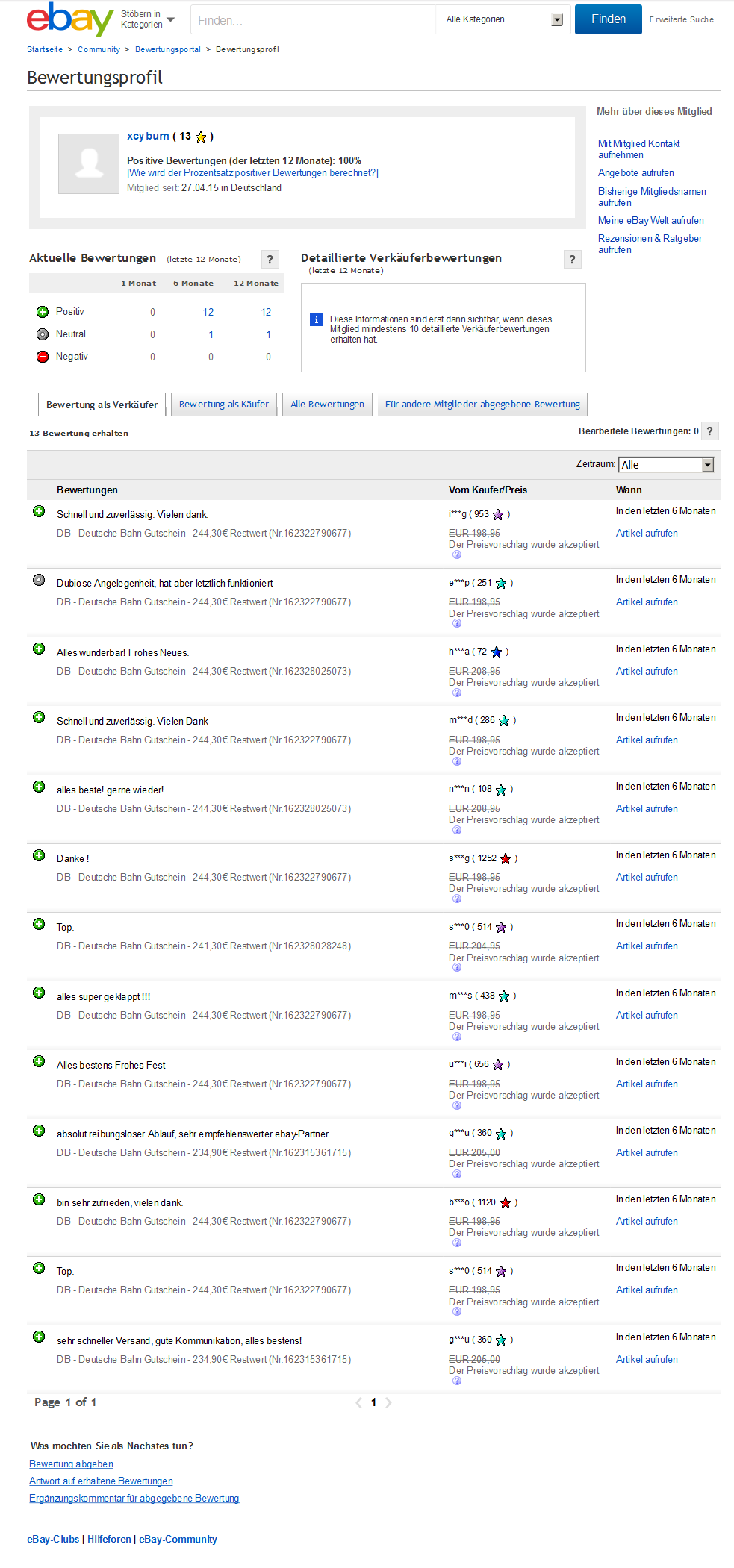Open the Zeitraum filter dropdown
734x1568 pixels.
666,465
